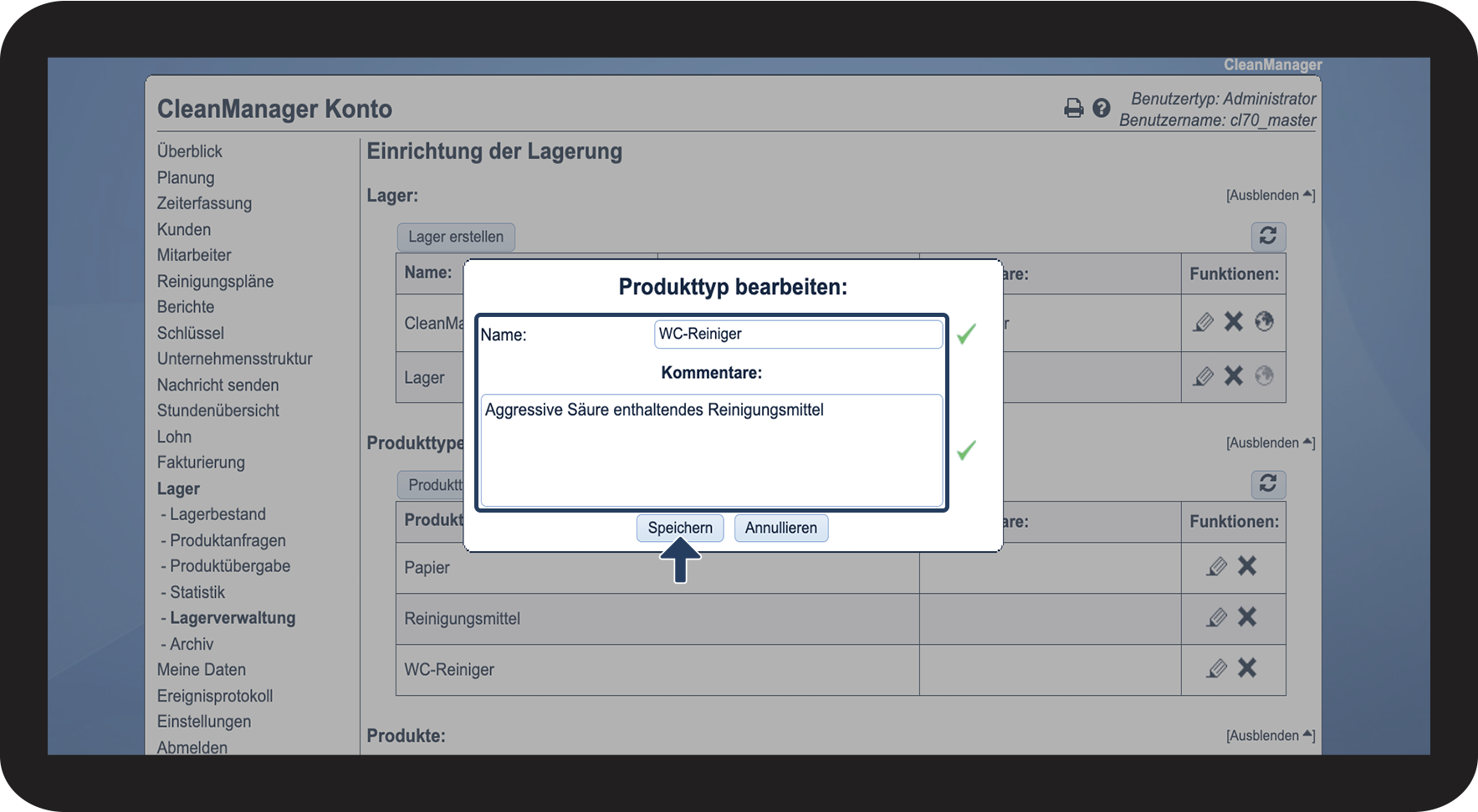Delete the CleanManager warehouse row
This screenshot has height=812, width=1478.
[1234, 321]
